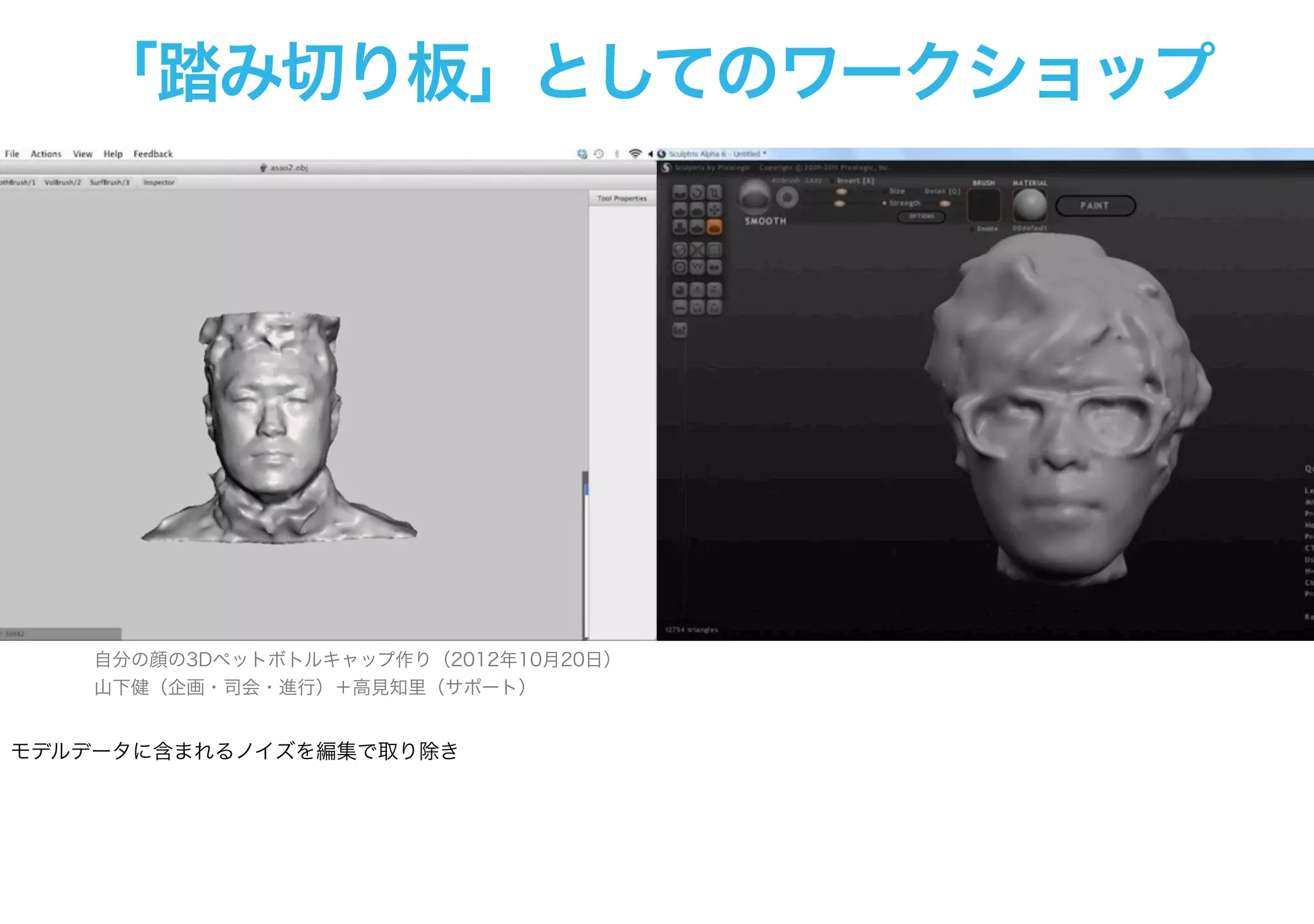Click the Save file icon in Sculptris

714,307
